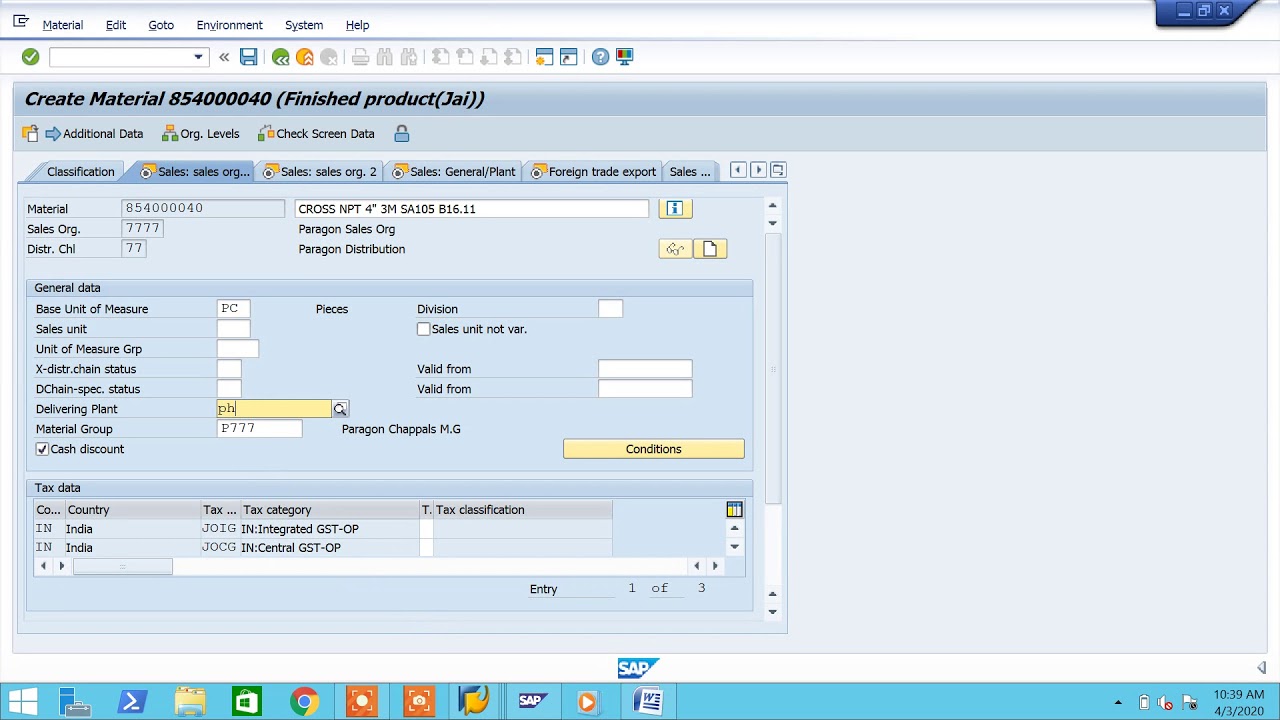Click the tax table settings grid icon
The image size is (1280, 720).
click(734, 510)
